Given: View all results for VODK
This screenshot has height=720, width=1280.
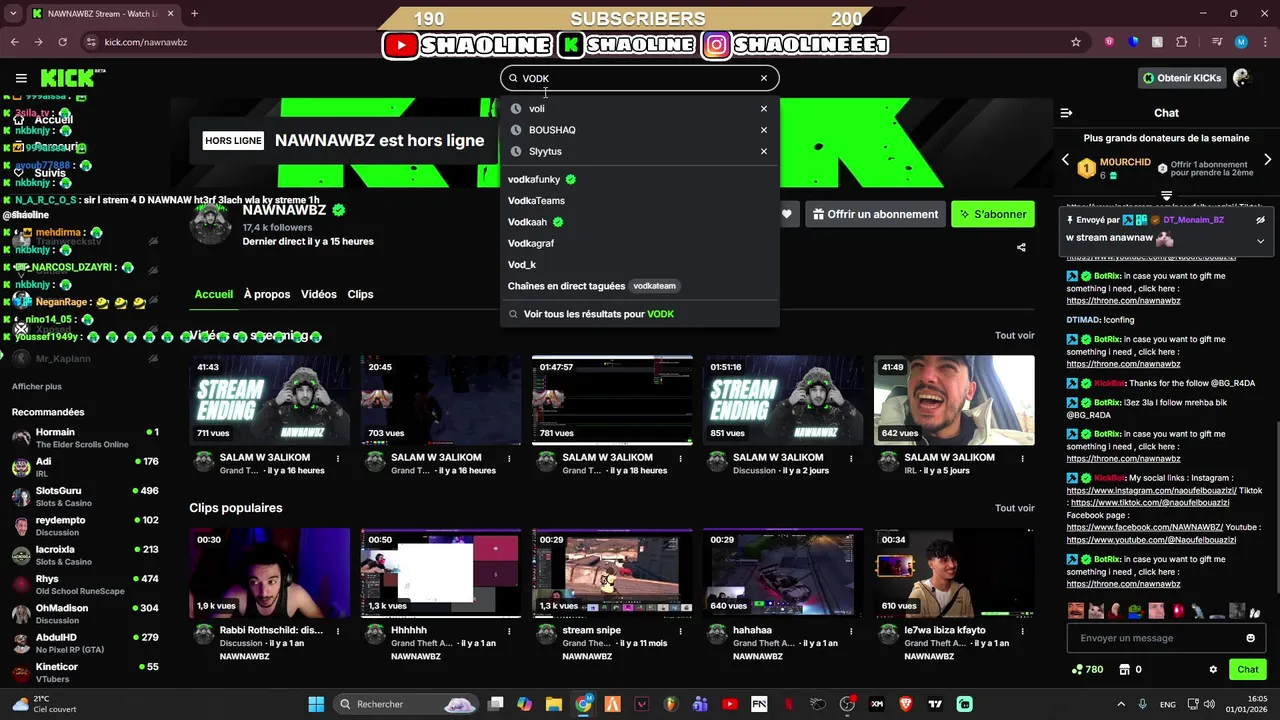Looking at the screenshot, I should pos(640,314).
